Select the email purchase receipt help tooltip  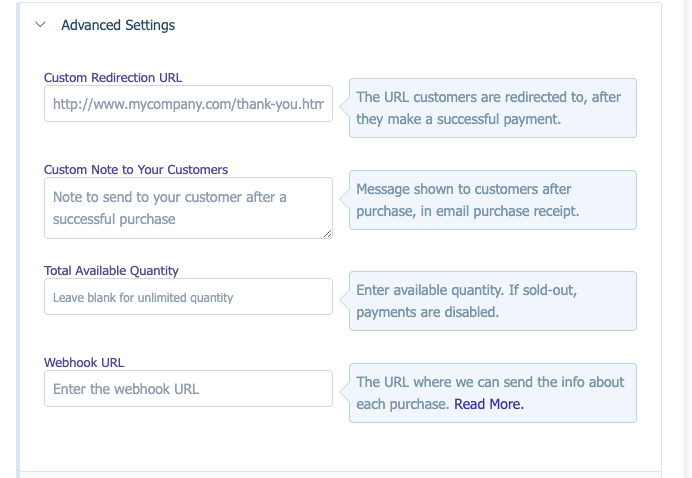pos(492,200)
